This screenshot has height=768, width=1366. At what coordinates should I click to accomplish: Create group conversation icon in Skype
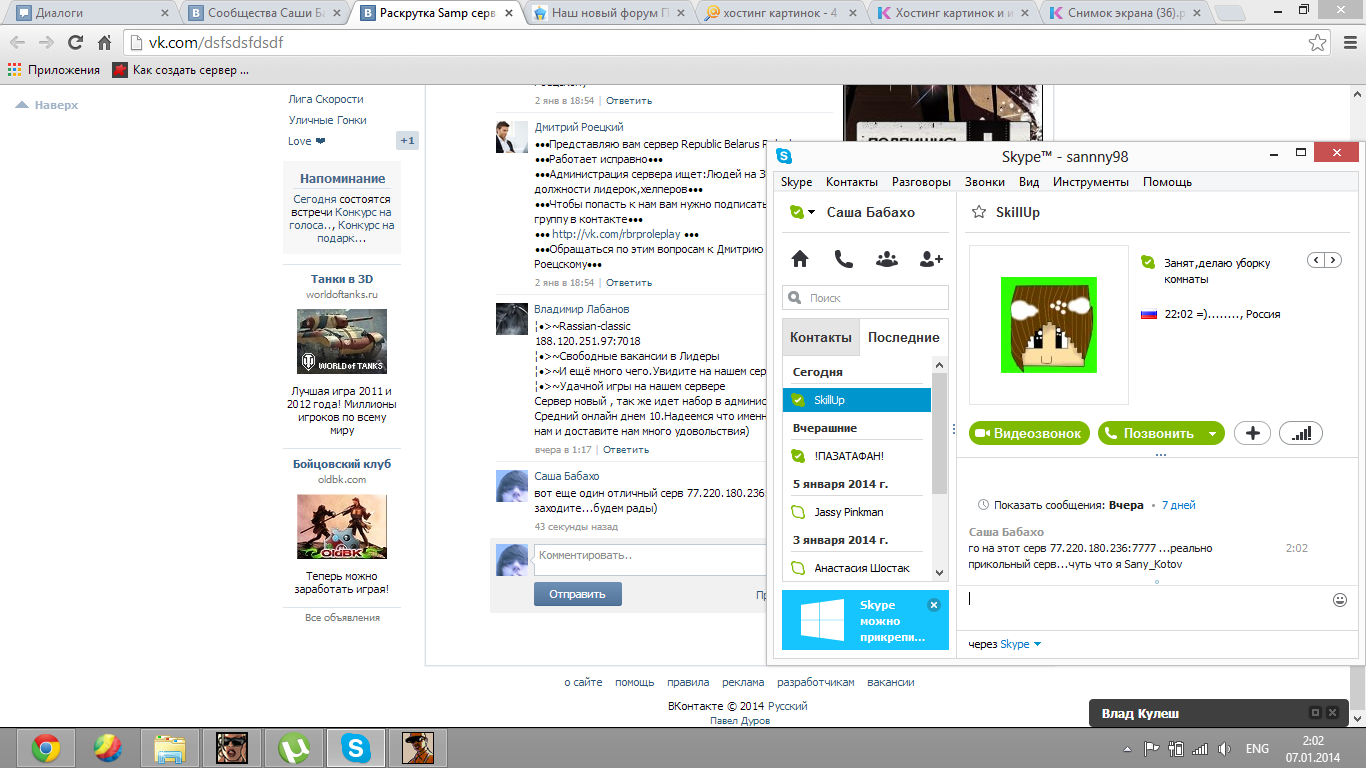[886, 259]
